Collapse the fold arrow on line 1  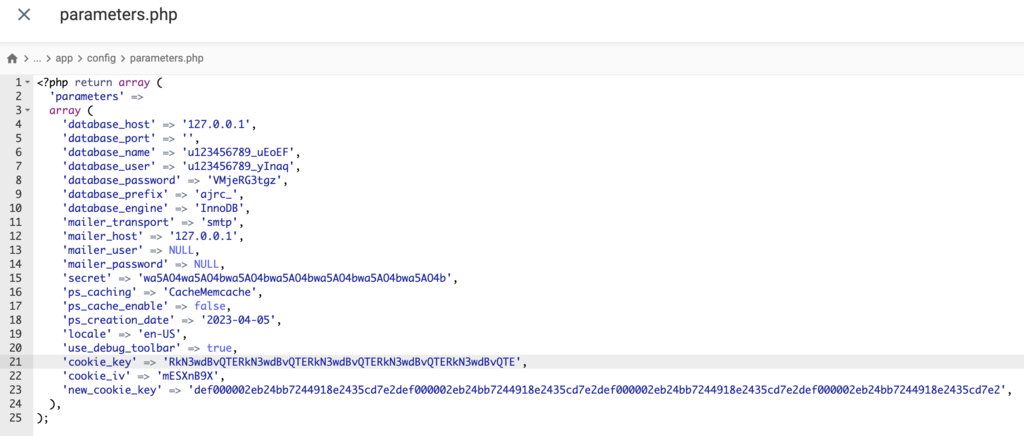click(x=28, y=82)
